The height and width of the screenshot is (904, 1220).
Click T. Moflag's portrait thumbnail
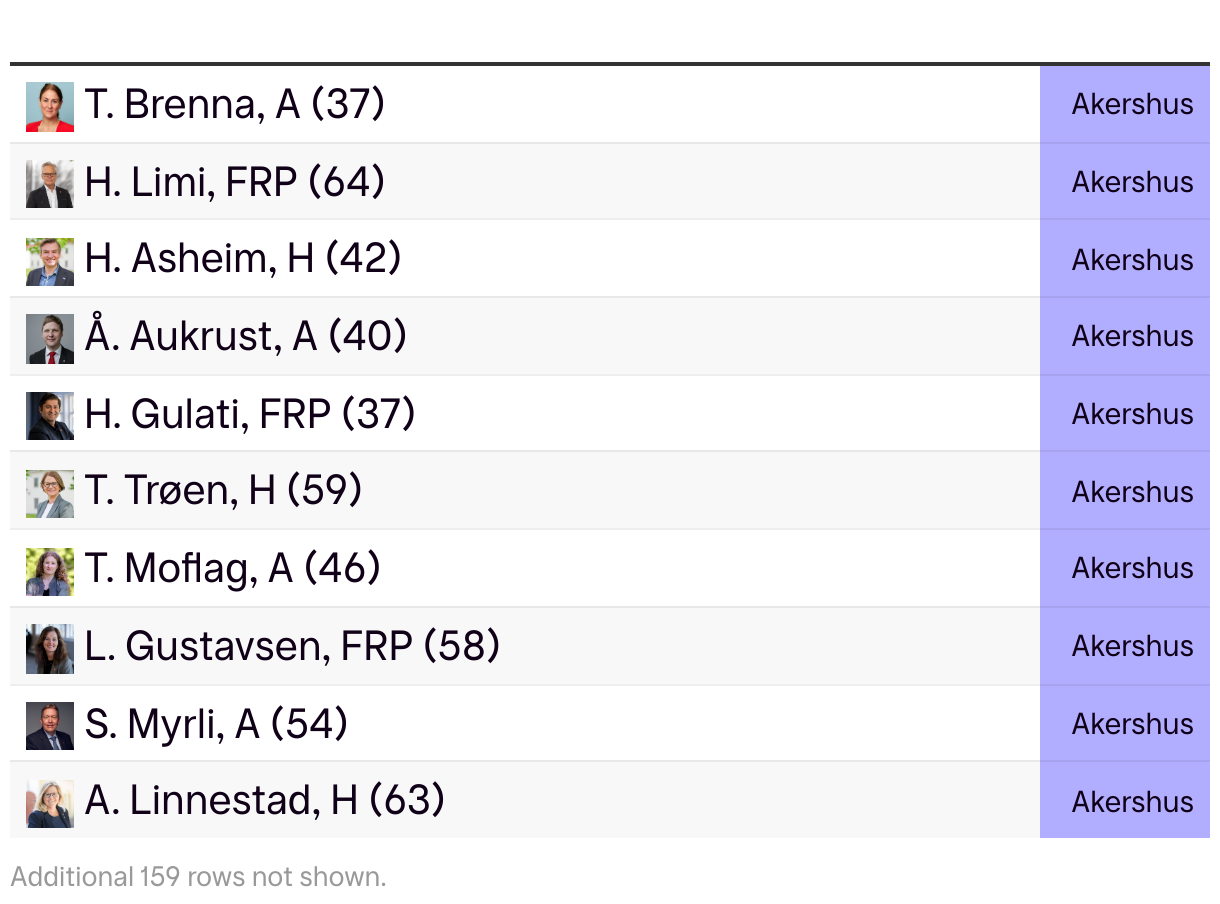click(50, 572)
